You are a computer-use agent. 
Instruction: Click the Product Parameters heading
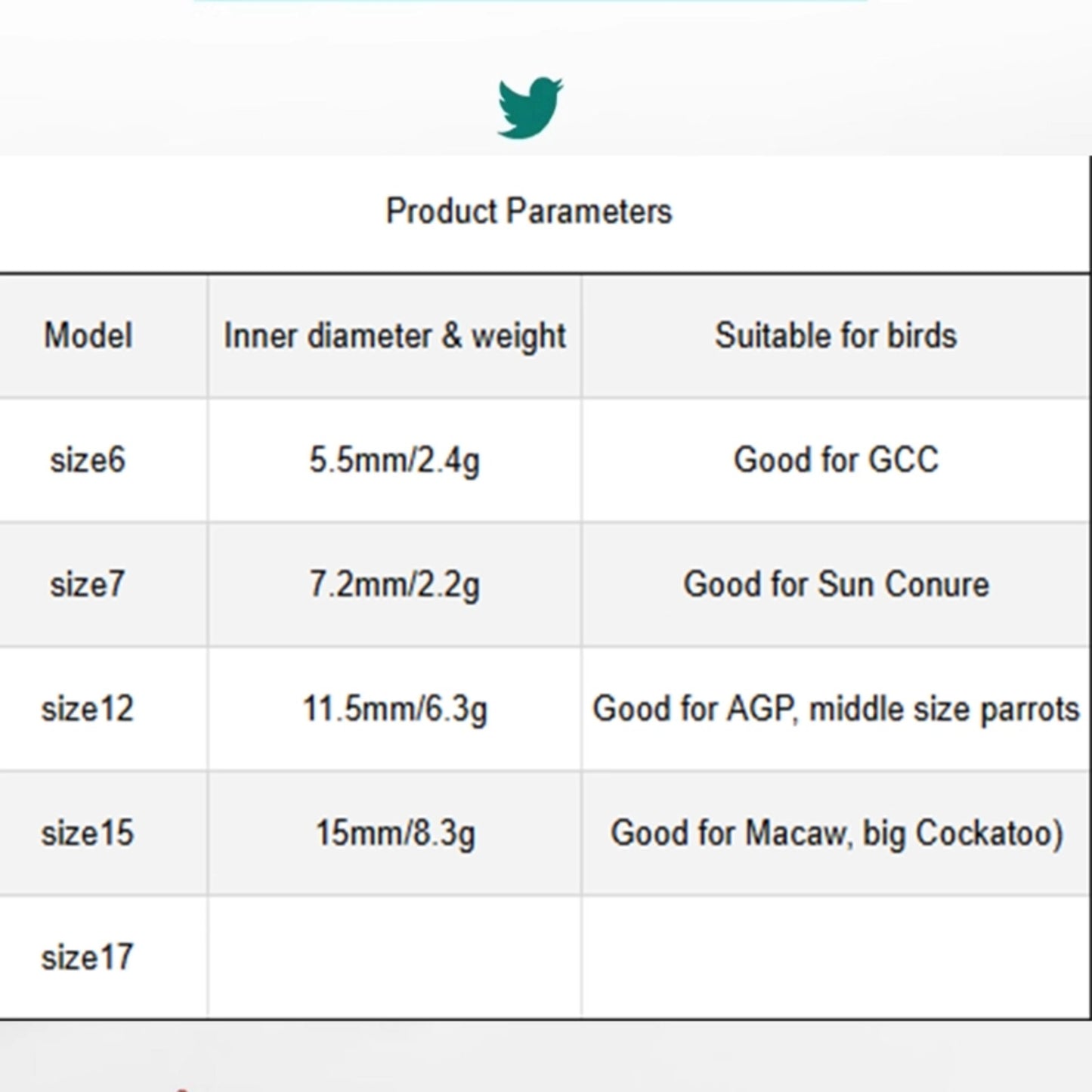point(528,211)
